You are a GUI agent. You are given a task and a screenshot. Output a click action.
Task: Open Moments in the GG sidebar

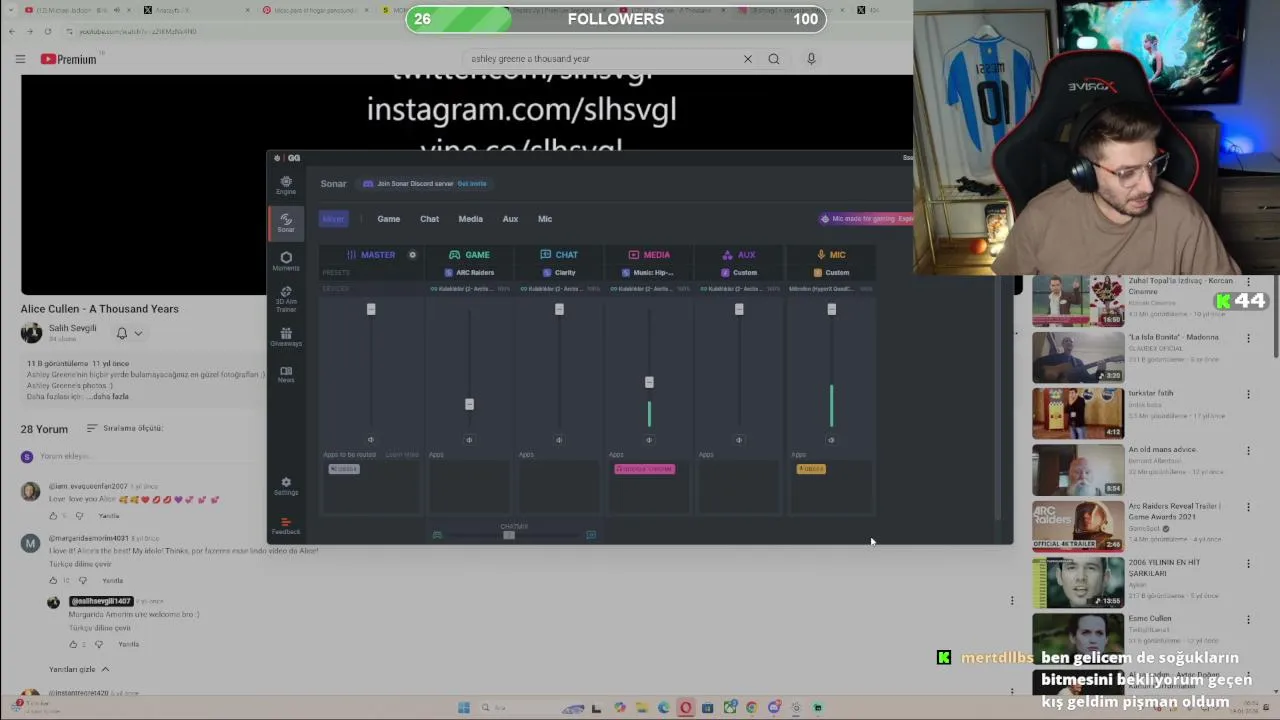286,261
